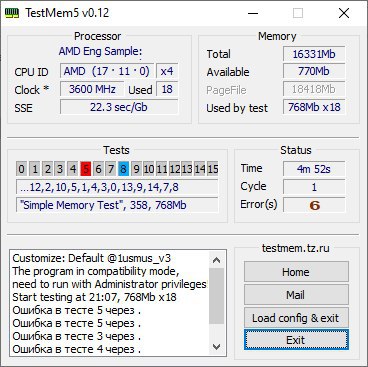Select test box 9

pyautogui.click(x=136, y=169)
